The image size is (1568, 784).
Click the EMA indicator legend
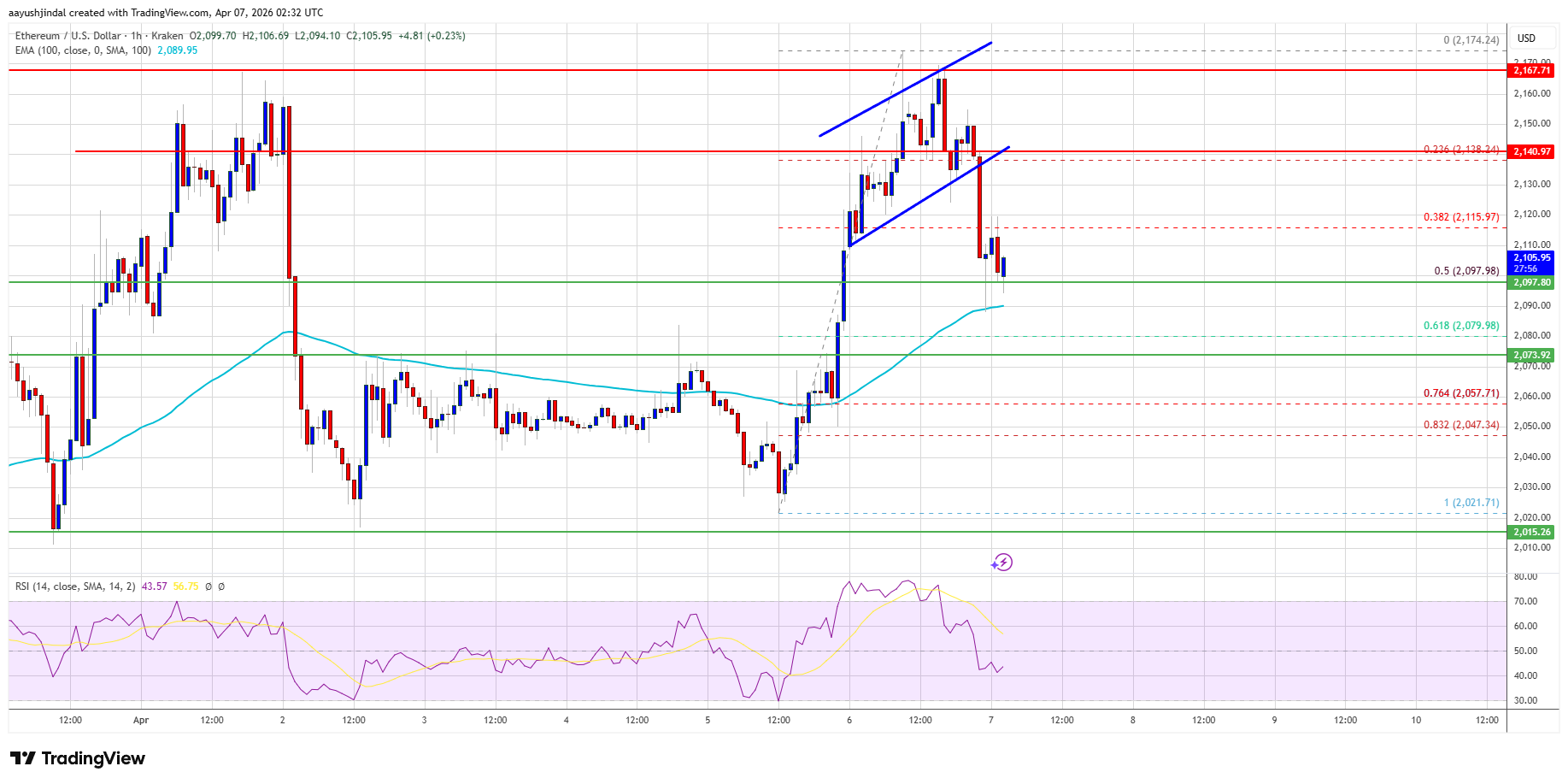pos(83,50)
